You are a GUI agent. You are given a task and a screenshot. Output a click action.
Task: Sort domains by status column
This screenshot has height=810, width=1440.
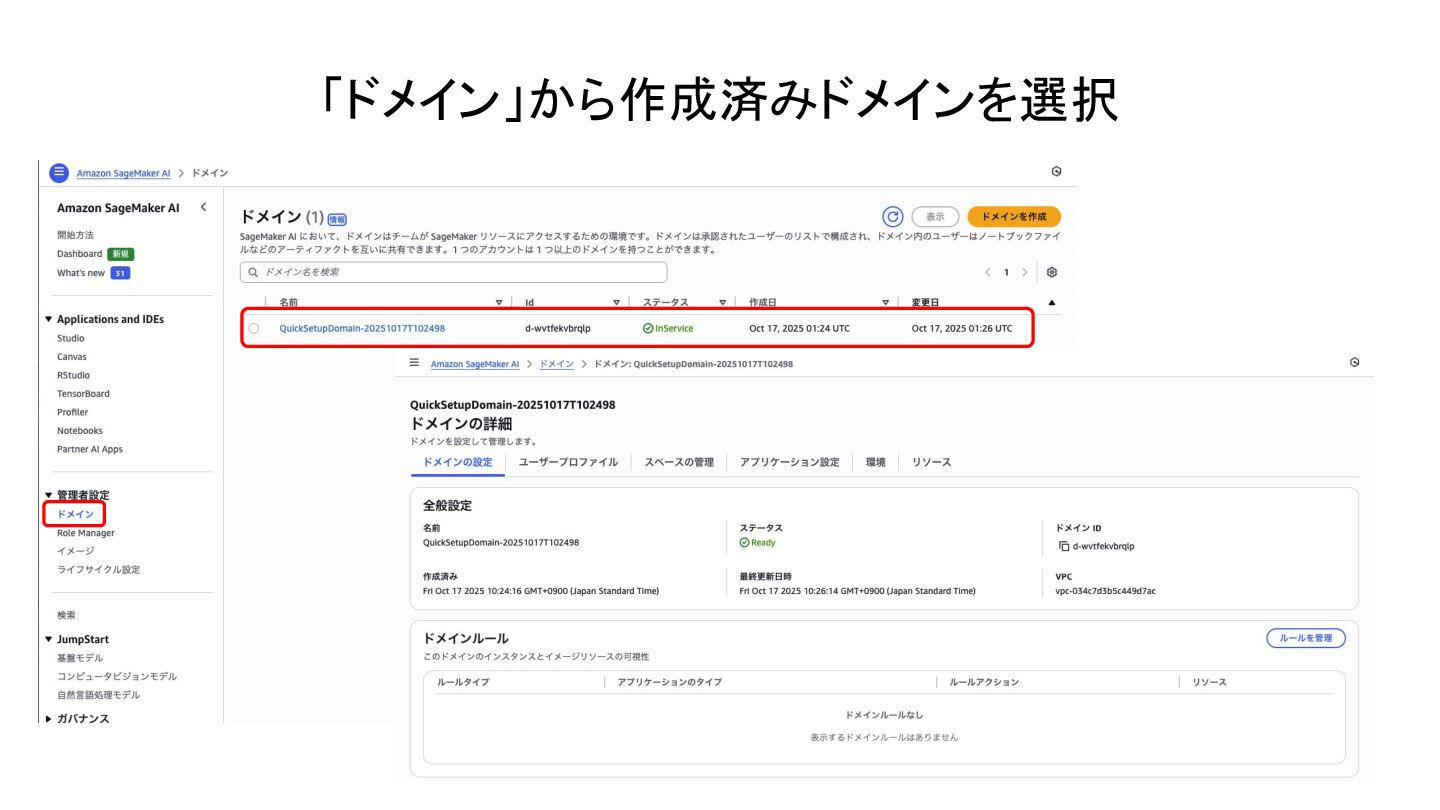(722, 302)
